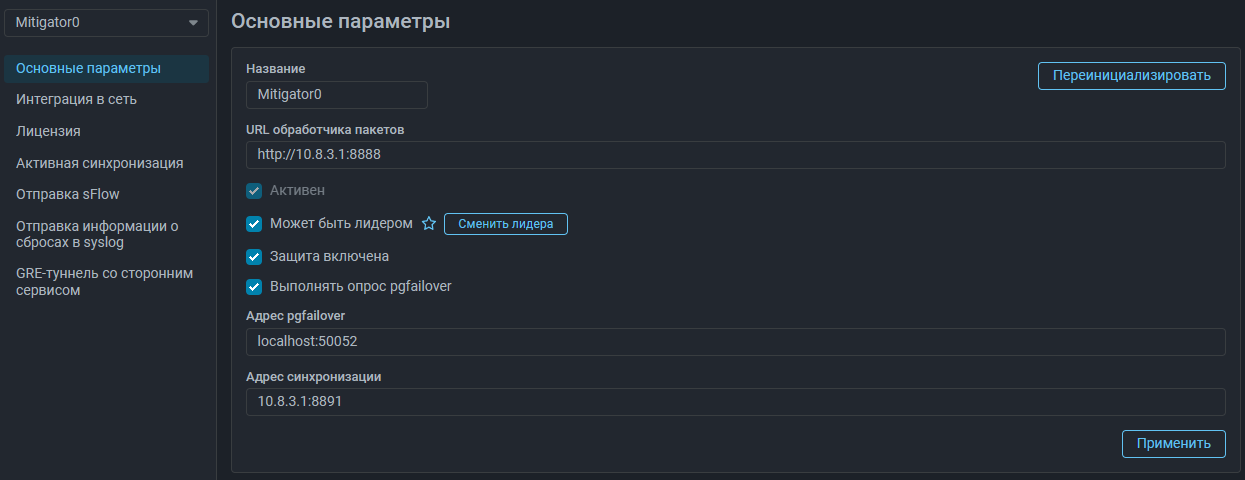Viewport: 1245px width, 480px height.
Task: Uncheck Может быть лидером checkbox
Action: pyautogui.click(x=254, y=224)
